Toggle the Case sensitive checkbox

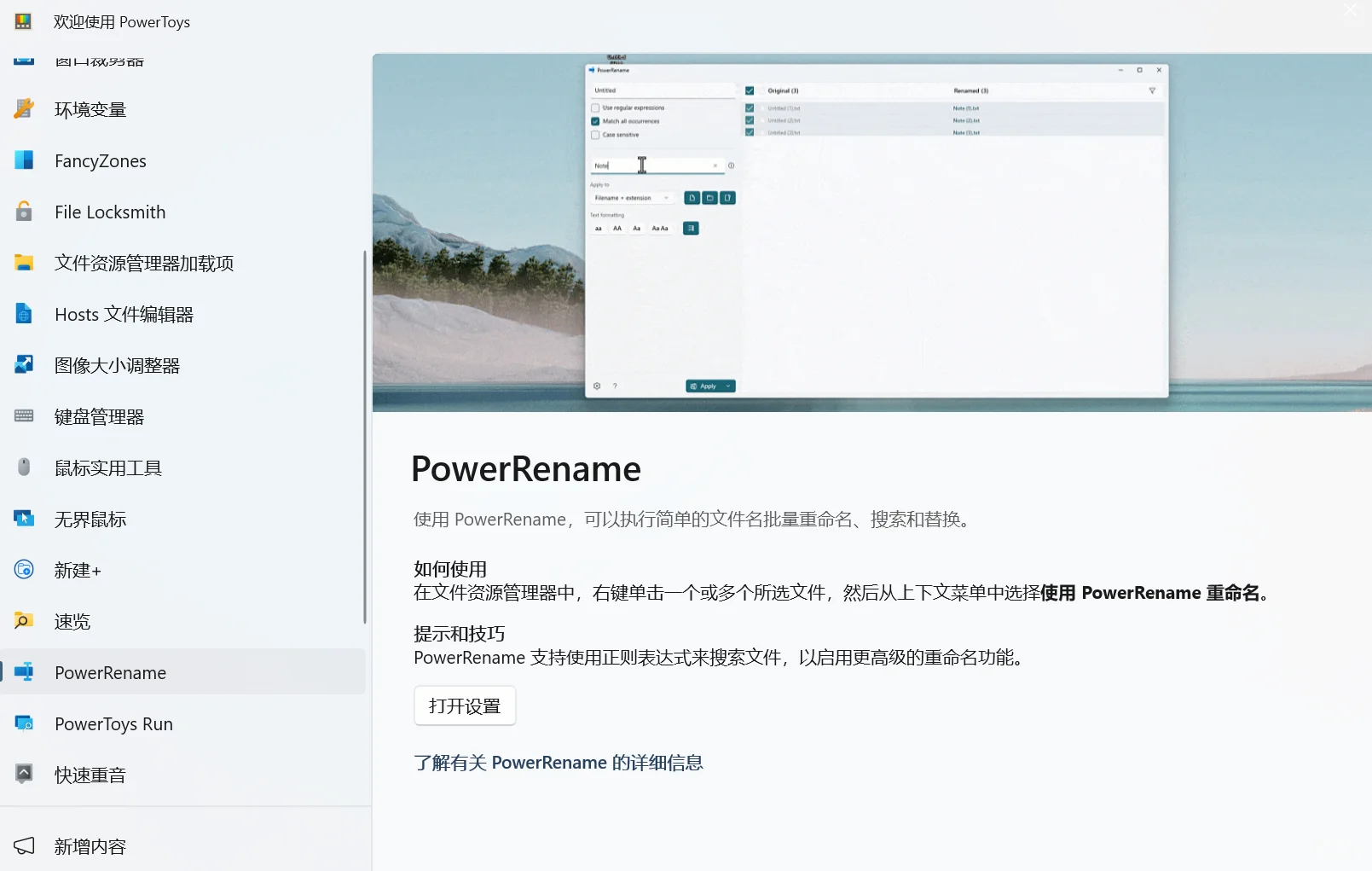tap(595, 135)
